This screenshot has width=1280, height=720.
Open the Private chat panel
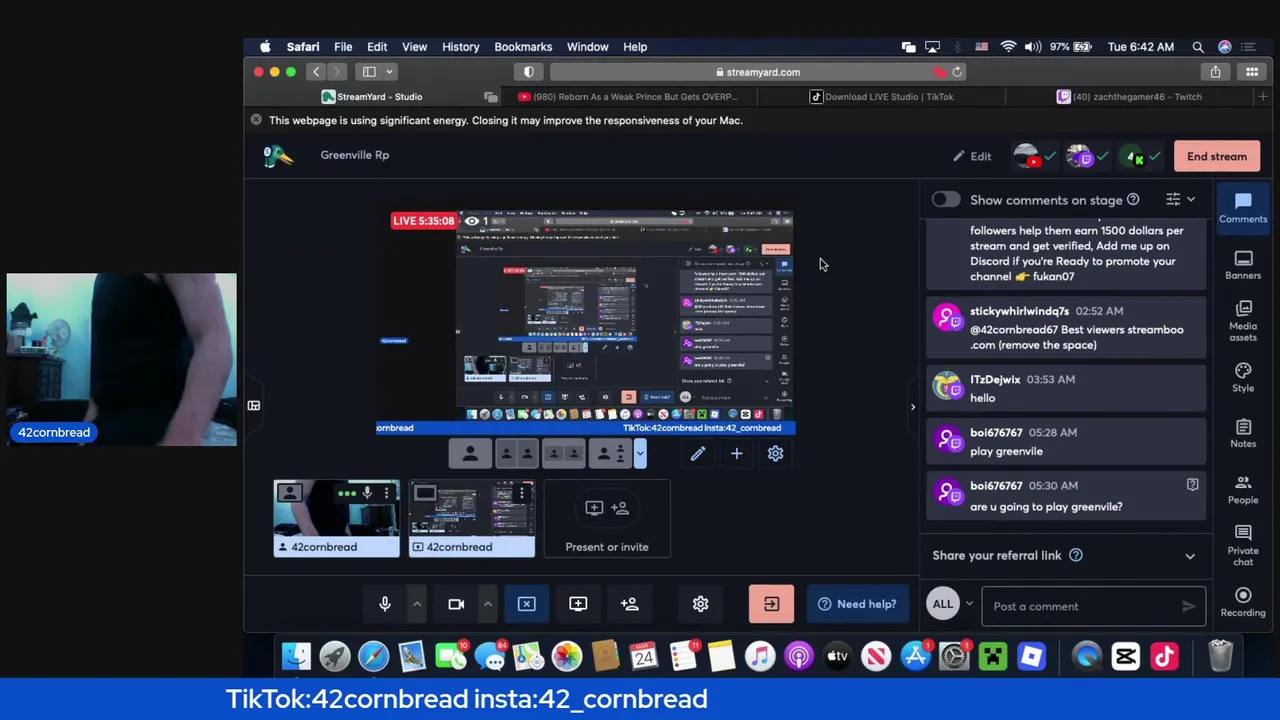(1243, 545)
